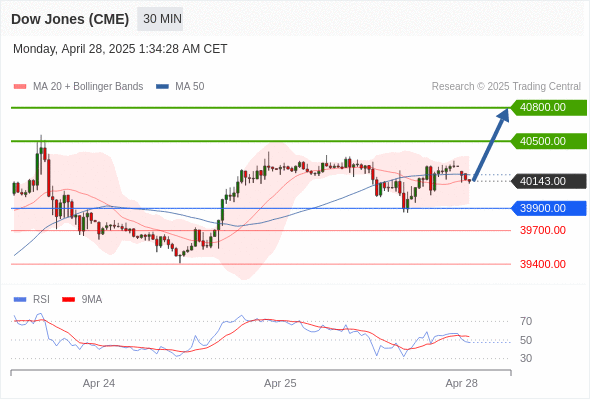Viewport: 590px width, 400px height.
Task: Click the RSI 30 level label
Action: coord(526,358)
